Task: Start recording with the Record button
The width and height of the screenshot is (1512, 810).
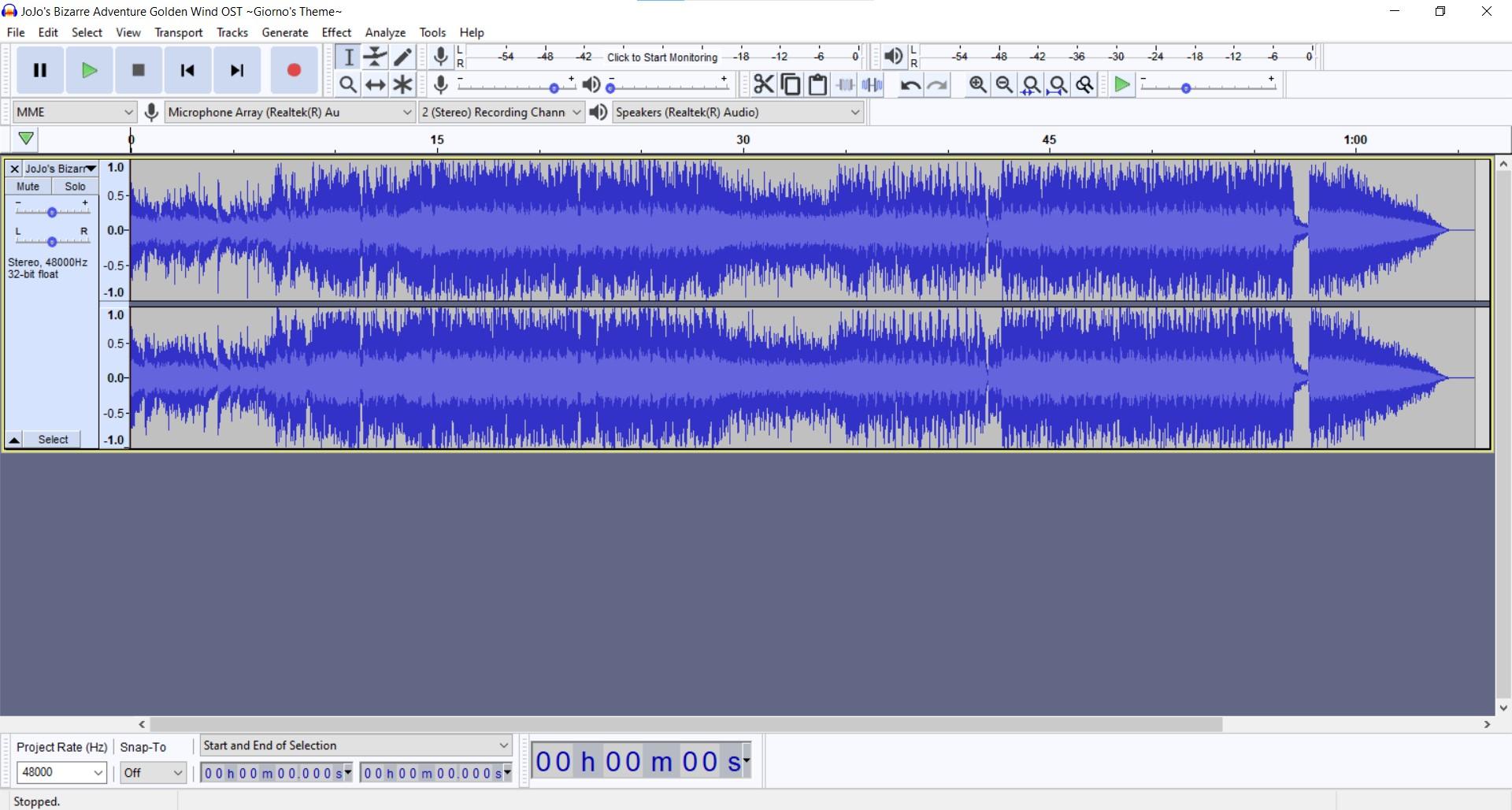Action: [x=294, y=70]
